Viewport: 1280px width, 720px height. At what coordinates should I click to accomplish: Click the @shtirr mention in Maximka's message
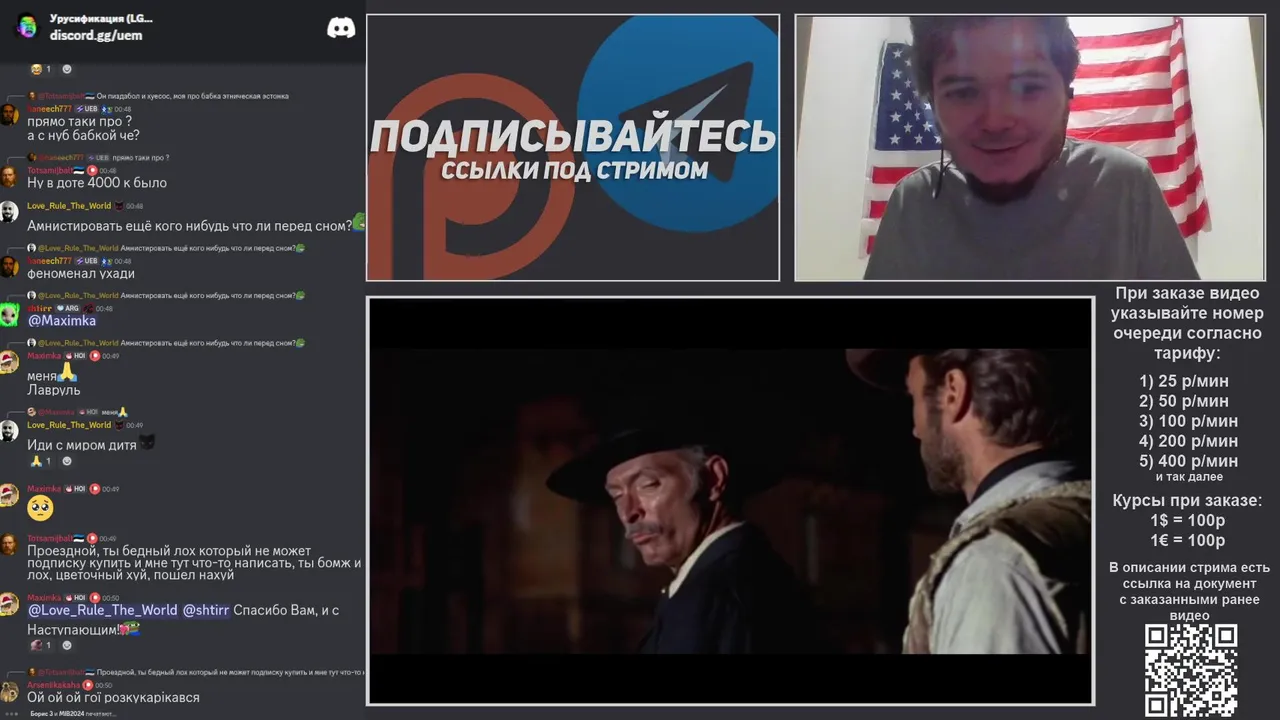click(x=205, y=610)
